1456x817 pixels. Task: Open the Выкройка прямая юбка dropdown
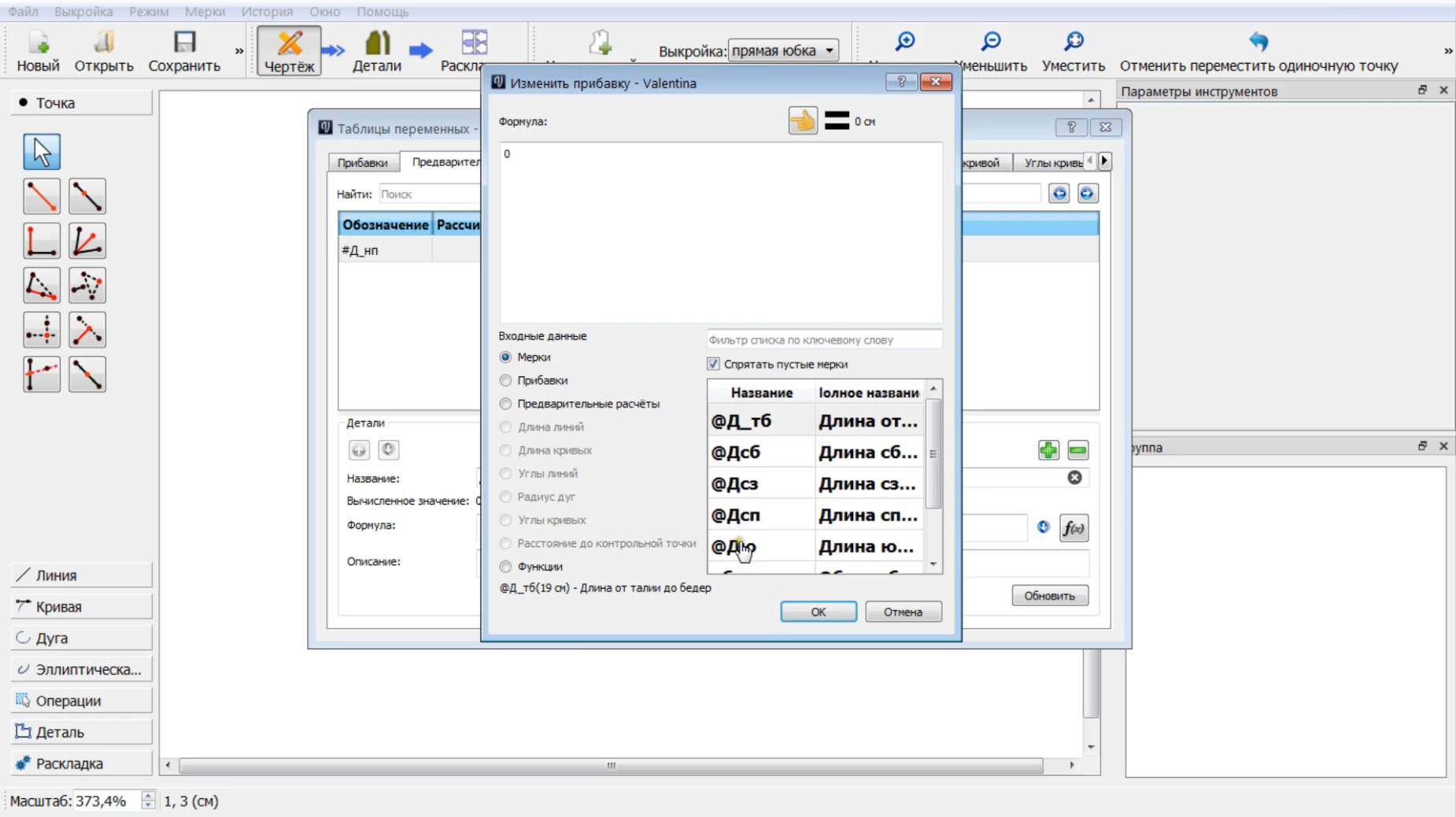pyautogui.click(x=783, y=50)
